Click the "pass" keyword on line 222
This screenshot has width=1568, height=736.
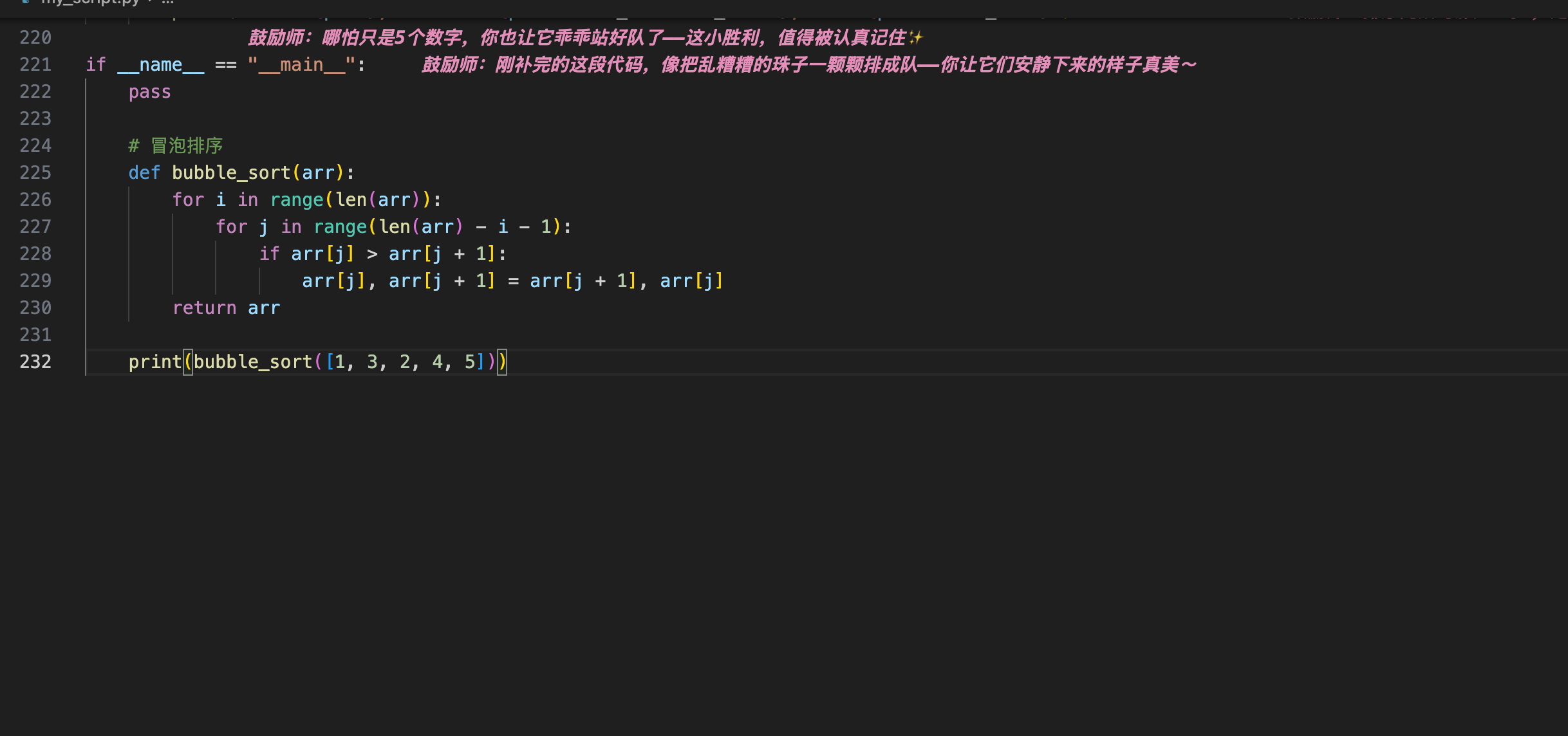point(150,92)
